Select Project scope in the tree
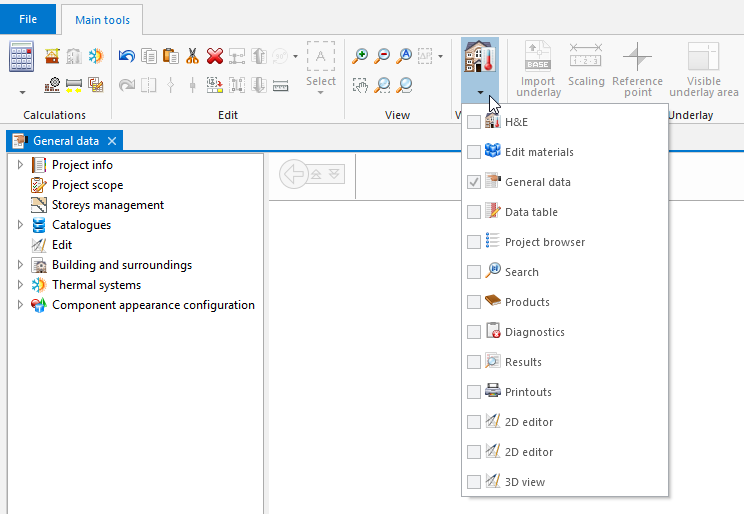This screenshot has height=514, width=744. [x=87, y=185]
